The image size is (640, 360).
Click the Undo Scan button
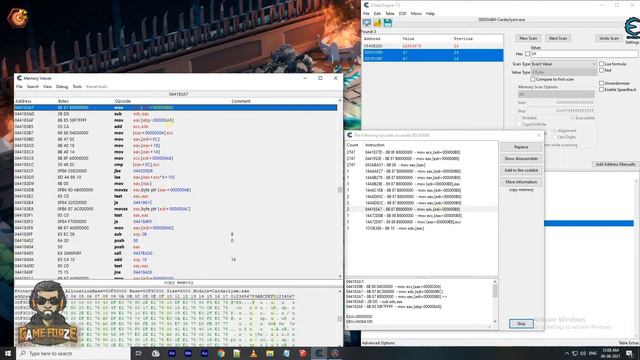(609, 38)
